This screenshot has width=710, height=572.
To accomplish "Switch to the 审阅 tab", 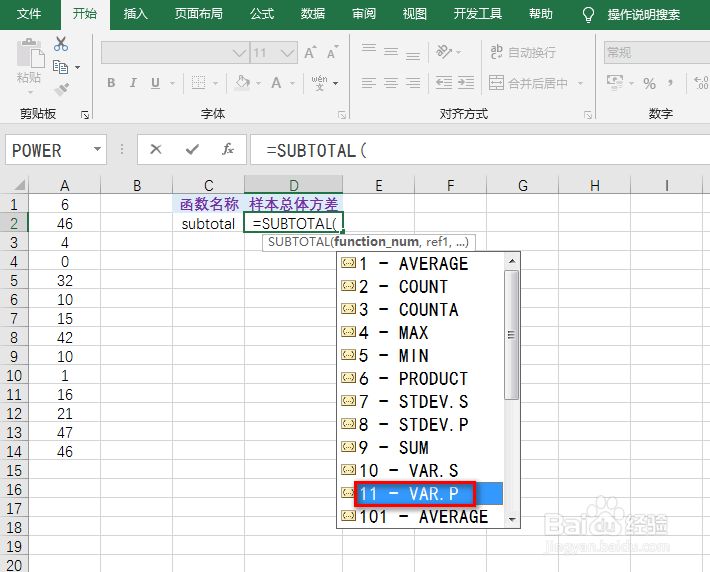I will click(x=364, y=14).
